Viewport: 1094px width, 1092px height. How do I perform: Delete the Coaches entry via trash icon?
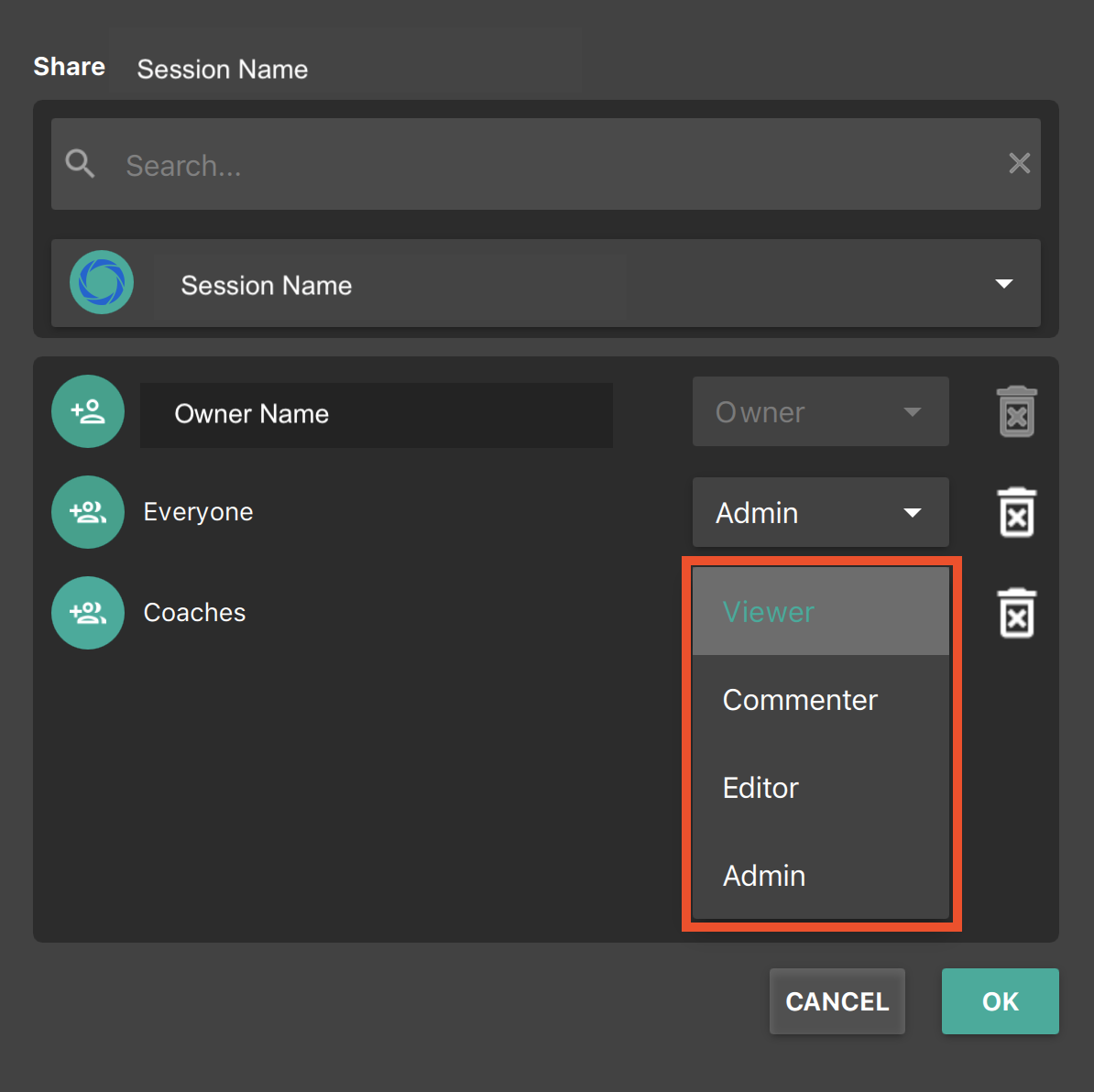(x=1016, y=613)
